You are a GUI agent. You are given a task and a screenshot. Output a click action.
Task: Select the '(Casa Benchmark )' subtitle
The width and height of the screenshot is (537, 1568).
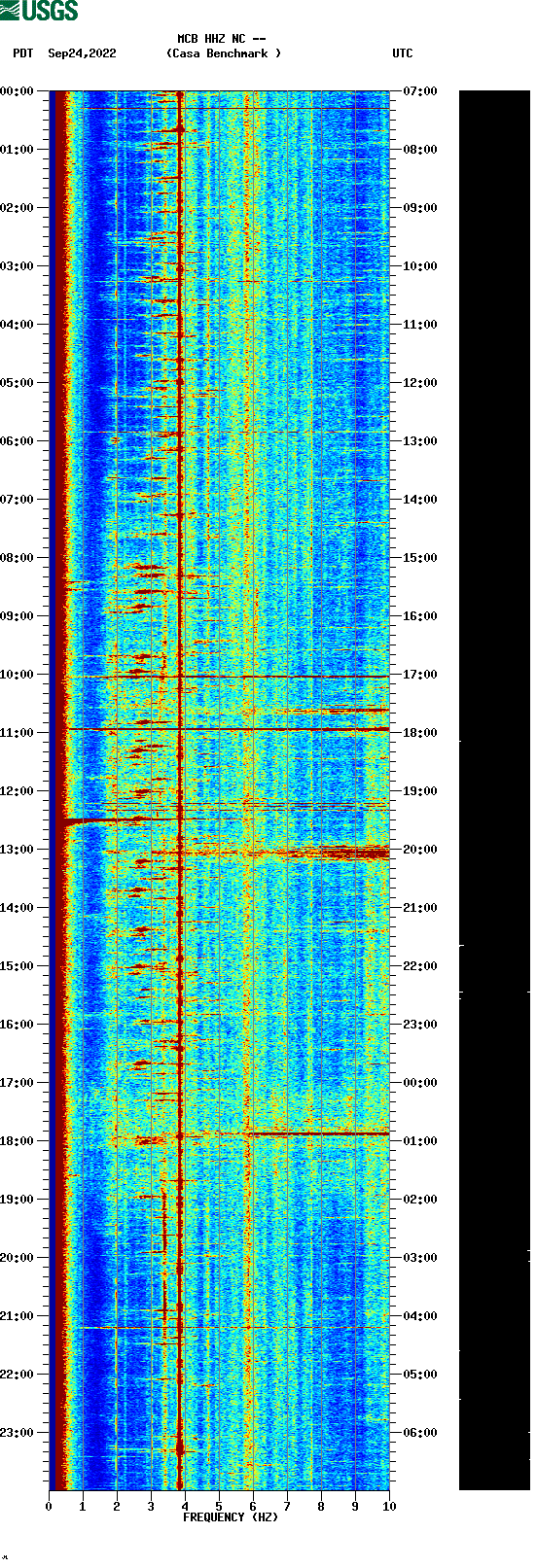point(224,53)
